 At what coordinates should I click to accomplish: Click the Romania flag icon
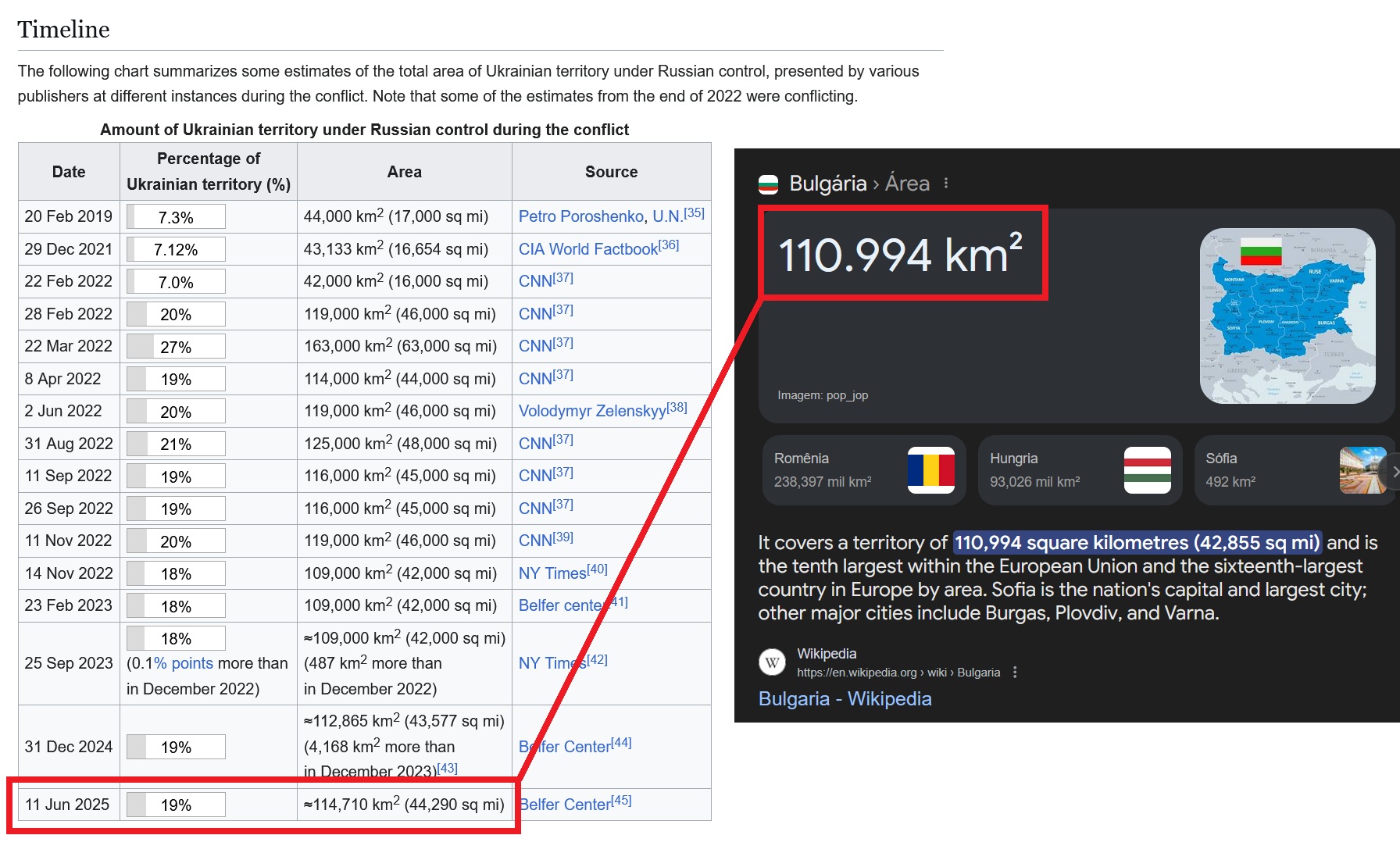(x=931, y=470)
